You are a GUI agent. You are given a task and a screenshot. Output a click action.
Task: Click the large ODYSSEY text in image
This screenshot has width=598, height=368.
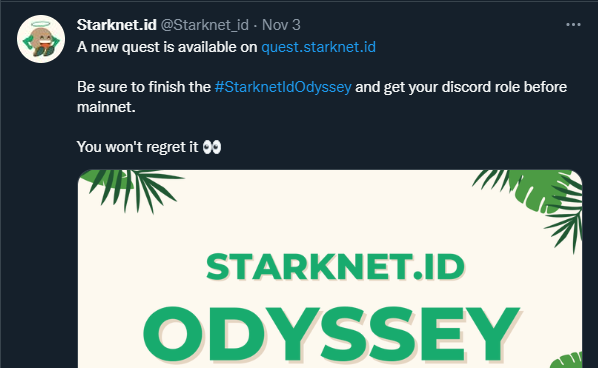(331, 334)
